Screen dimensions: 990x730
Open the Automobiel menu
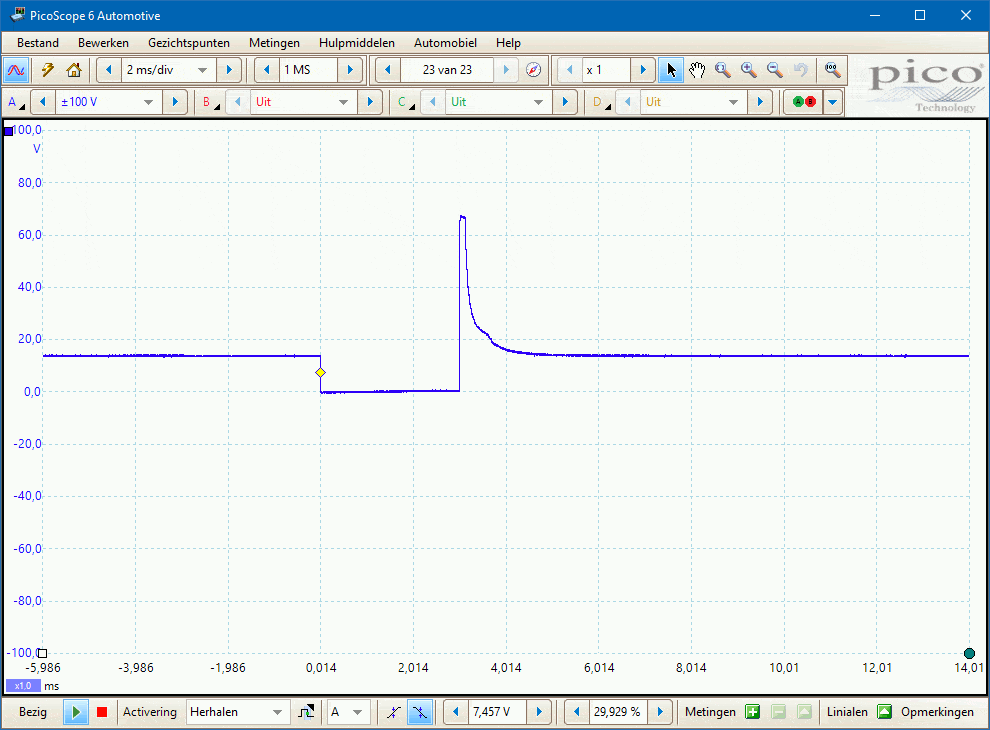coord(445,43)
